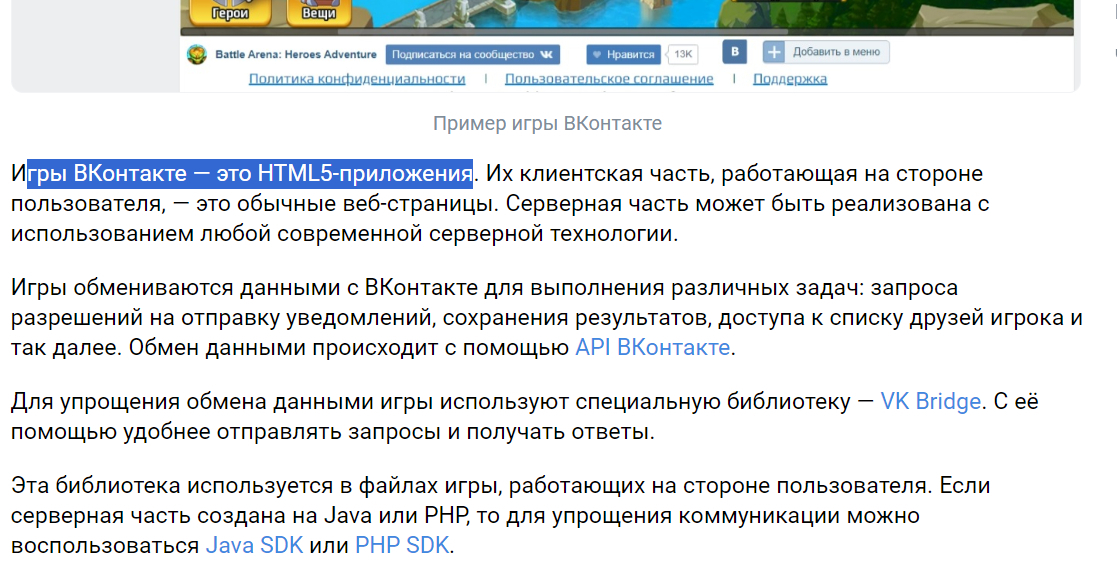Like the game with the "Нравится" button
The height and width of the screenshot is (586, 1117).
(x=623, y=55)
